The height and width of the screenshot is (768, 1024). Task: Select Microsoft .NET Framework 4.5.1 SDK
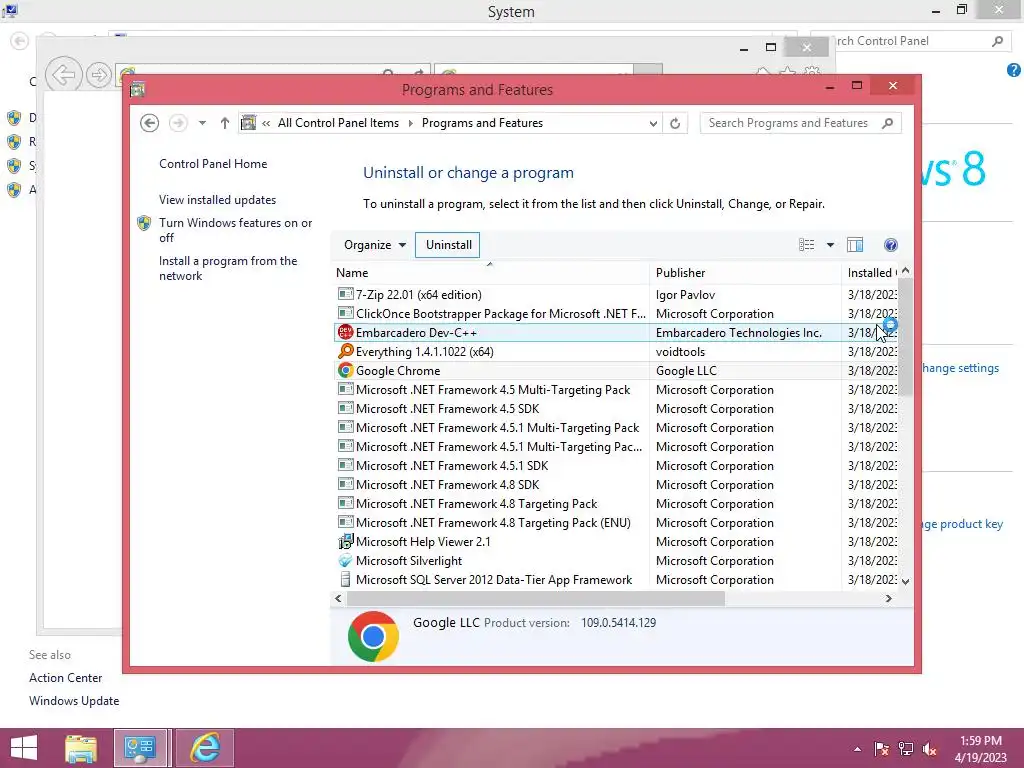click(x=615, y=466)
